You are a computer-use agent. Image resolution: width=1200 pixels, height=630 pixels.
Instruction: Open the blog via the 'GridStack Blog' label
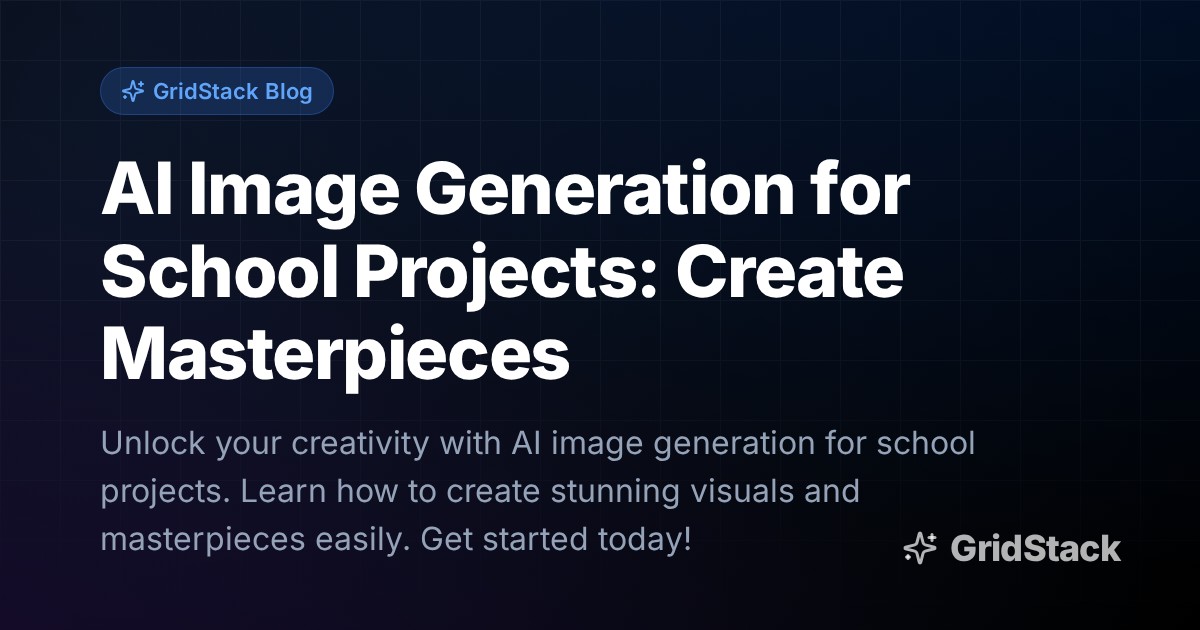click(x=234, y=91)
